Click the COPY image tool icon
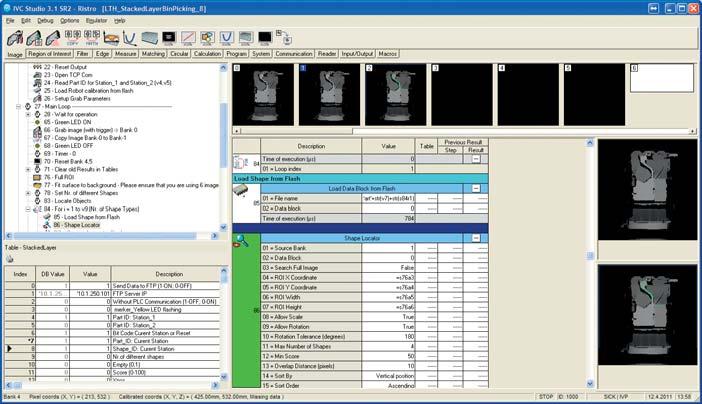 click(73, 38)
